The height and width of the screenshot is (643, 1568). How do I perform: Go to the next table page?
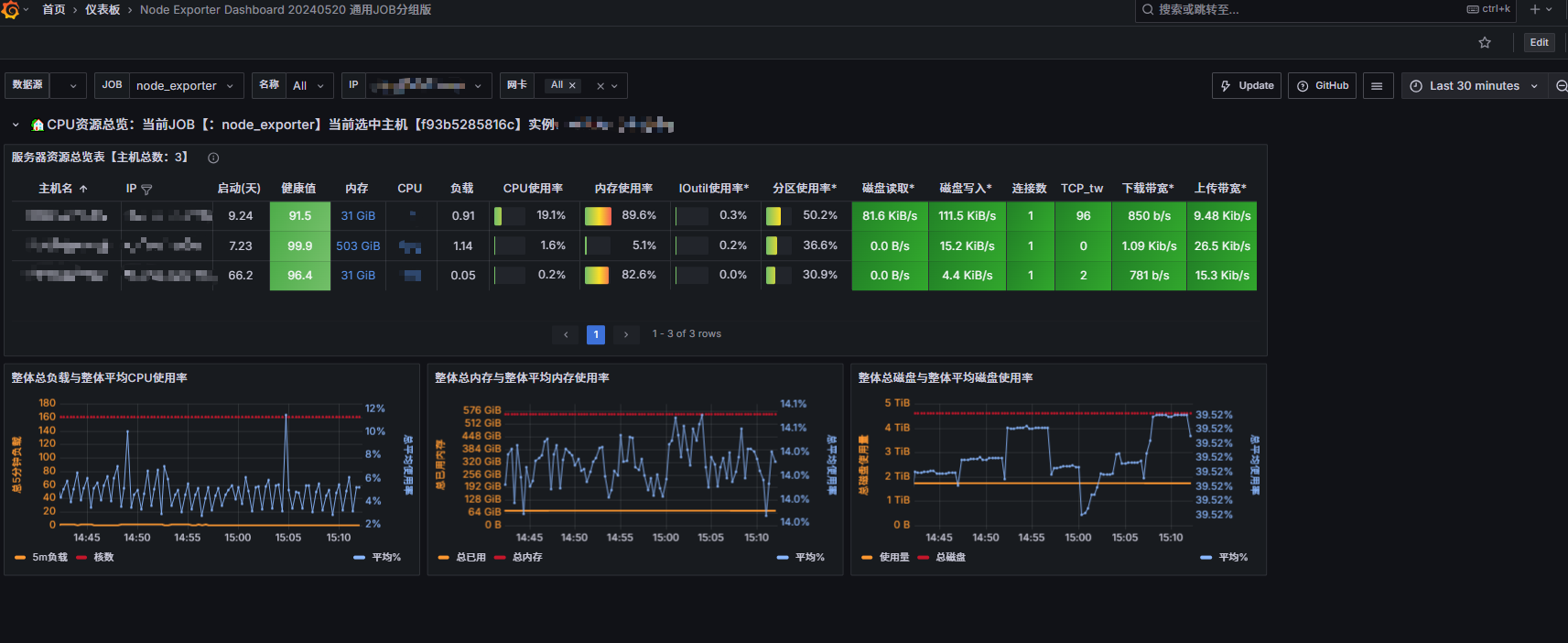coord(626,334)
